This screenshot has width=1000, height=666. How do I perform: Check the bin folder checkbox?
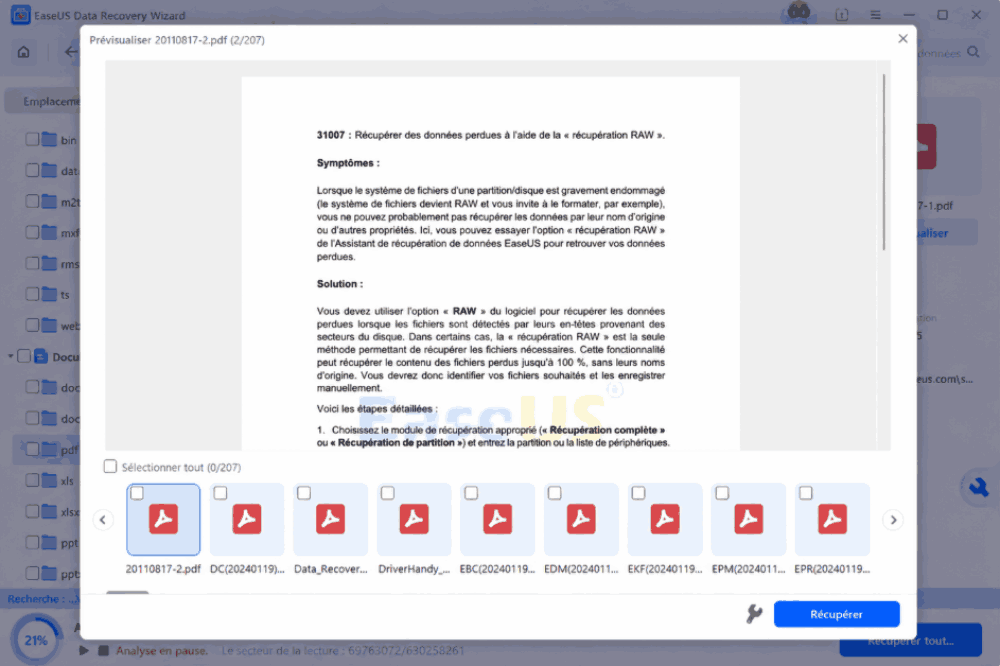[x=33, y=139]
